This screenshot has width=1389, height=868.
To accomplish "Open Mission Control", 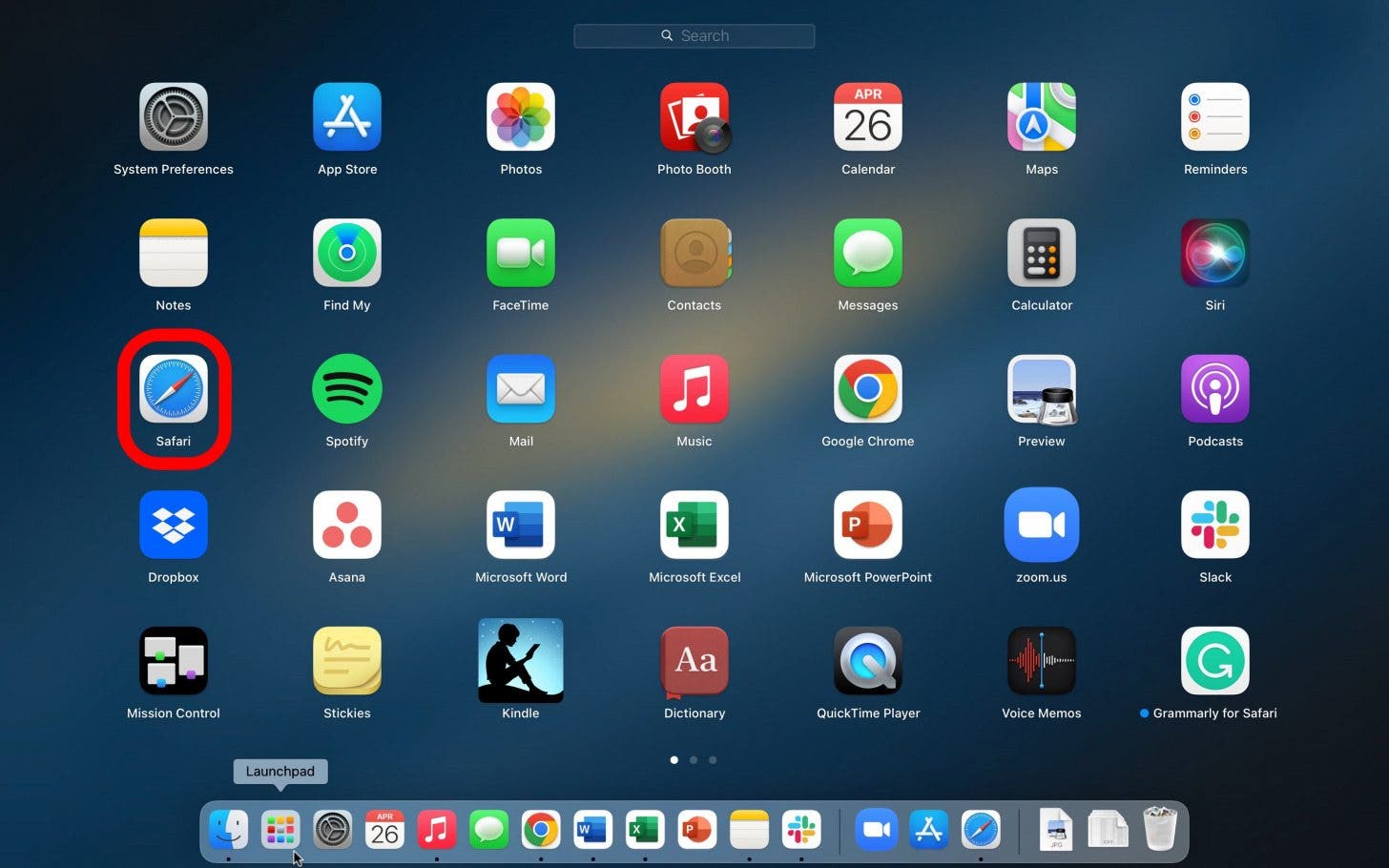I will [x=174, y=661].
